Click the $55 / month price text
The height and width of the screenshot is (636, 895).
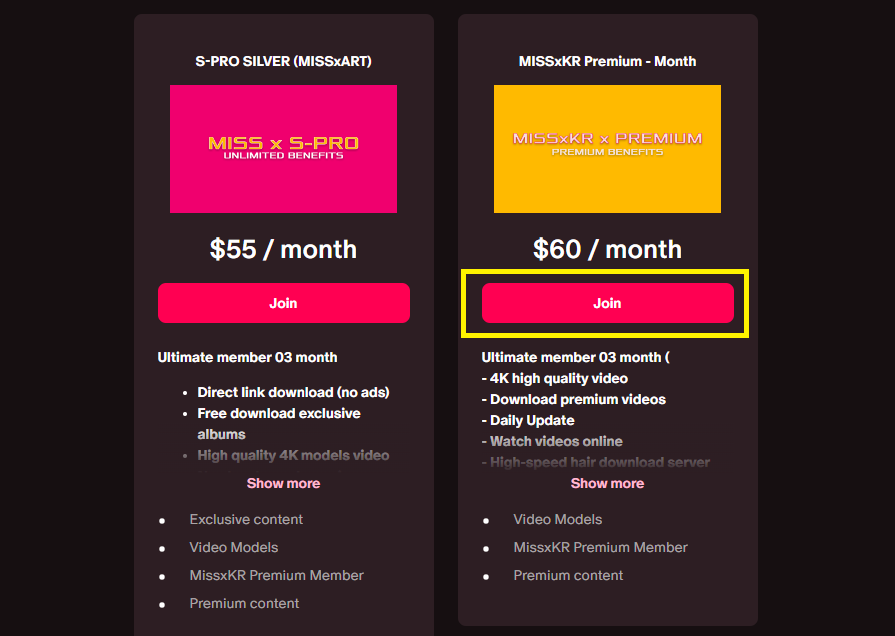283,249
